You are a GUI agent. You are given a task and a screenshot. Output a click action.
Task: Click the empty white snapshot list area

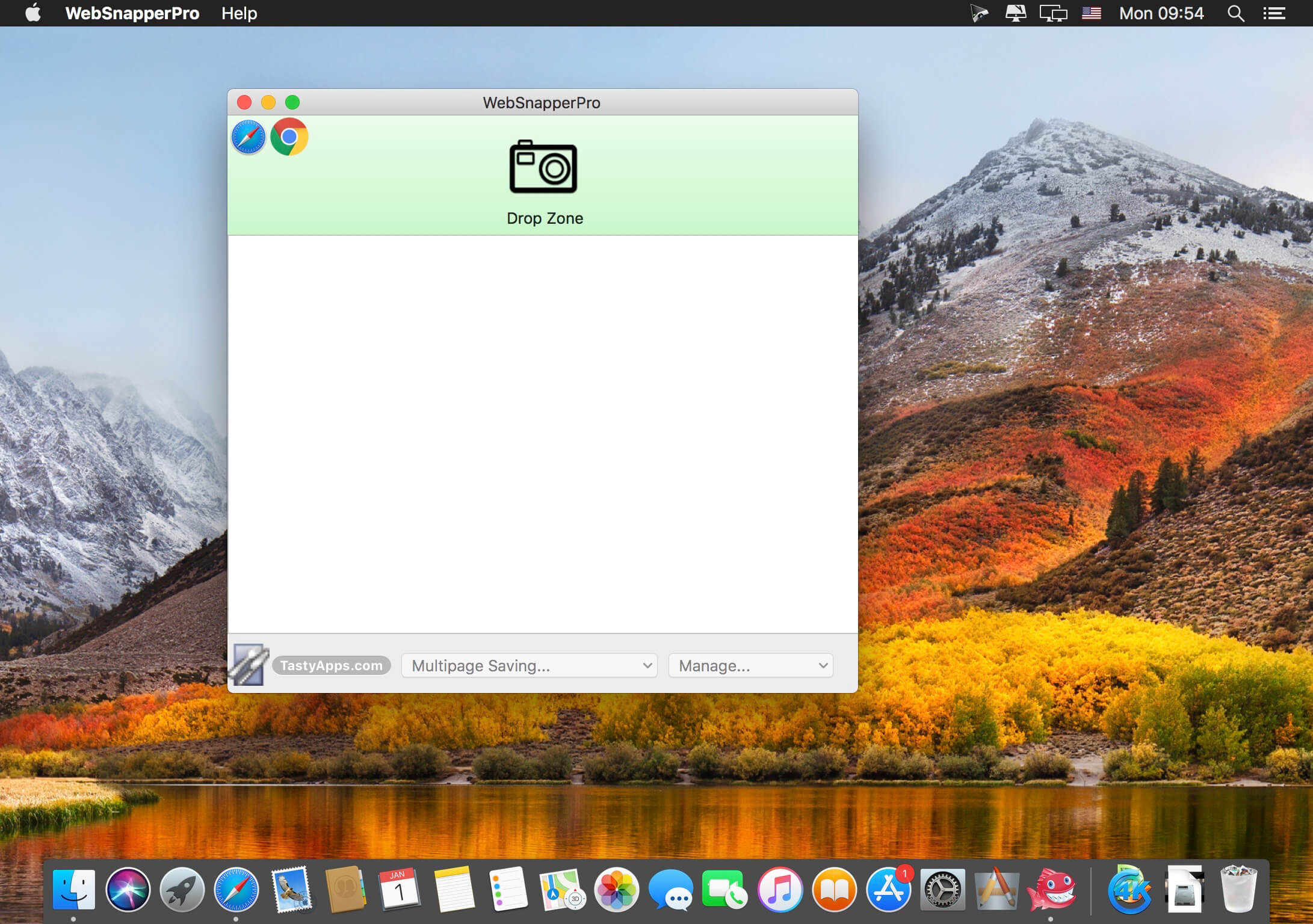pos(542,433)
